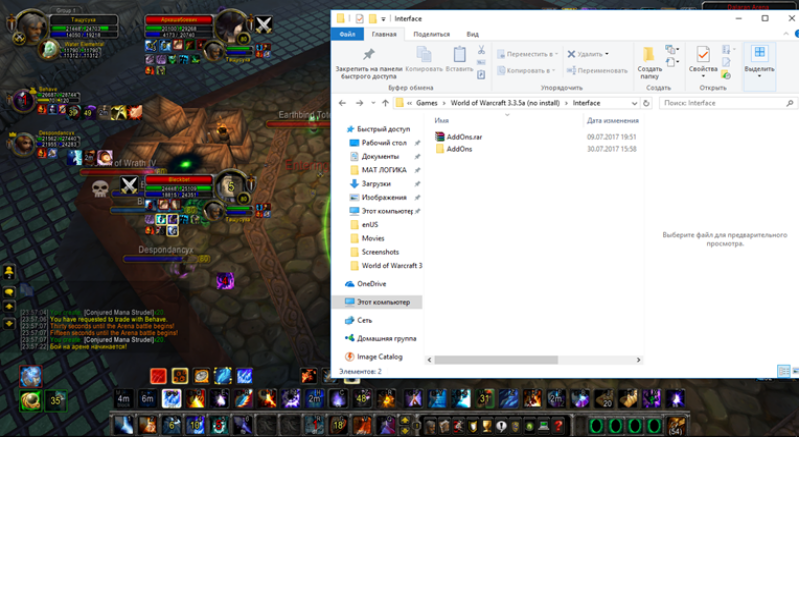The image size is (800, 600).
Task: Switch to large-icons view in status bar
Action: point(793,371)
